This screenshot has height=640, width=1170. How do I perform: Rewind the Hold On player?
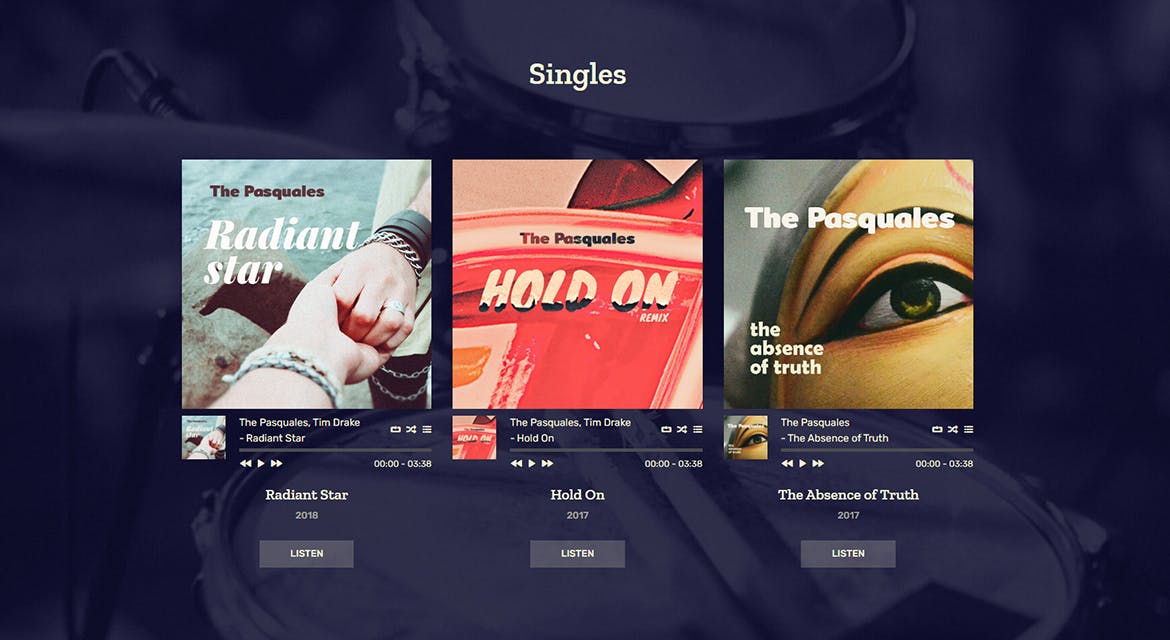[x=516, y=463]
